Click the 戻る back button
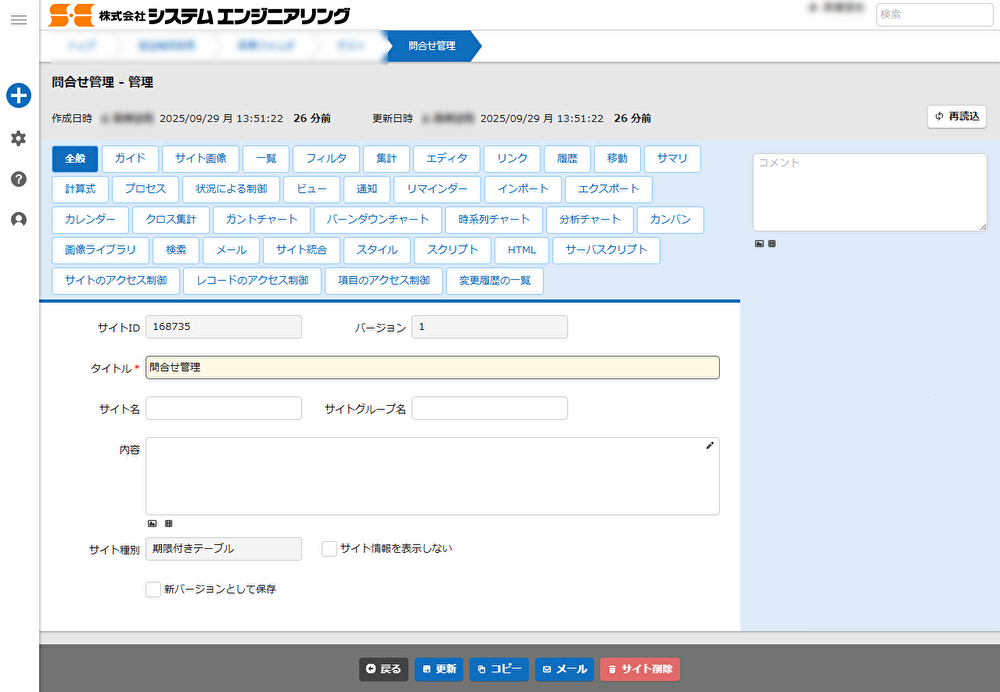1000x692 pixels. 384,669
